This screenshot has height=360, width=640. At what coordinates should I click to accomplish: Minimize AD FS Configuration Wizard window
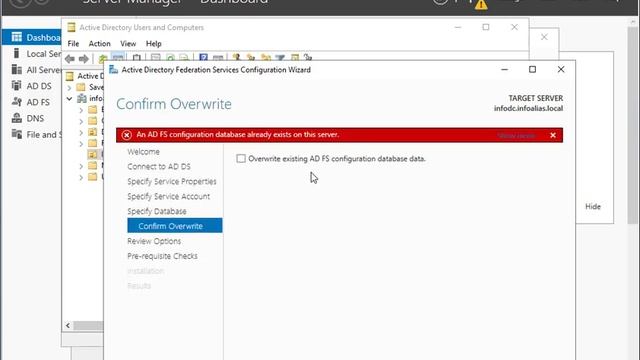click(504, 69)
